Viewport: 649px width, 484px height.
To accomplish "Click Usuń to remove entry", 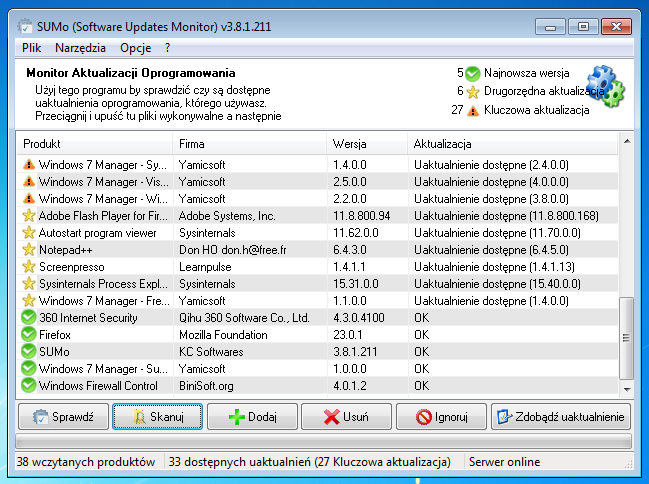I will (x=346, y=417).
